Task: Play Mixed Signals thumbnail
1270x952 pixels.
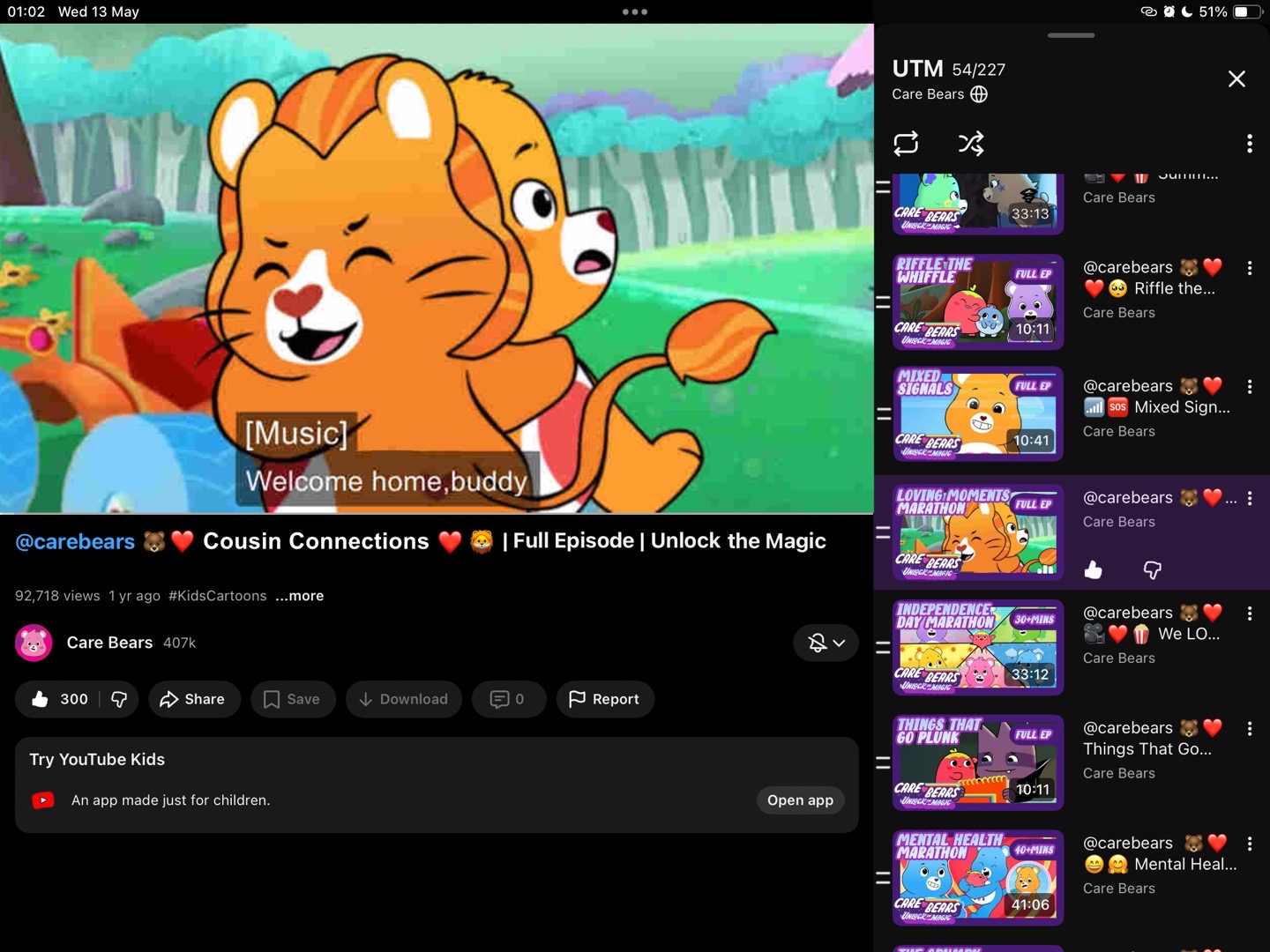Action: pyautogui.click(x=978, y=413)
